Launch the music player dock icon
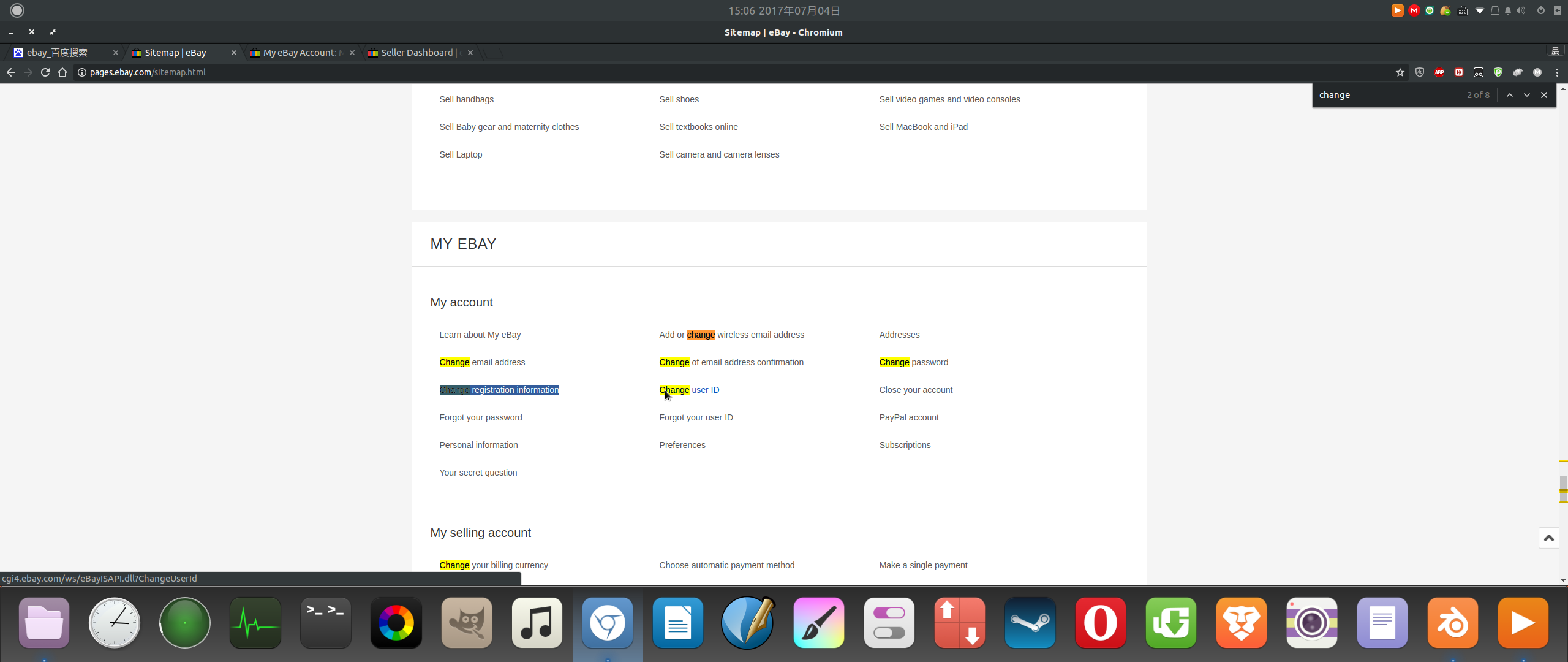 pyautogui.click(x=537, y=623)
